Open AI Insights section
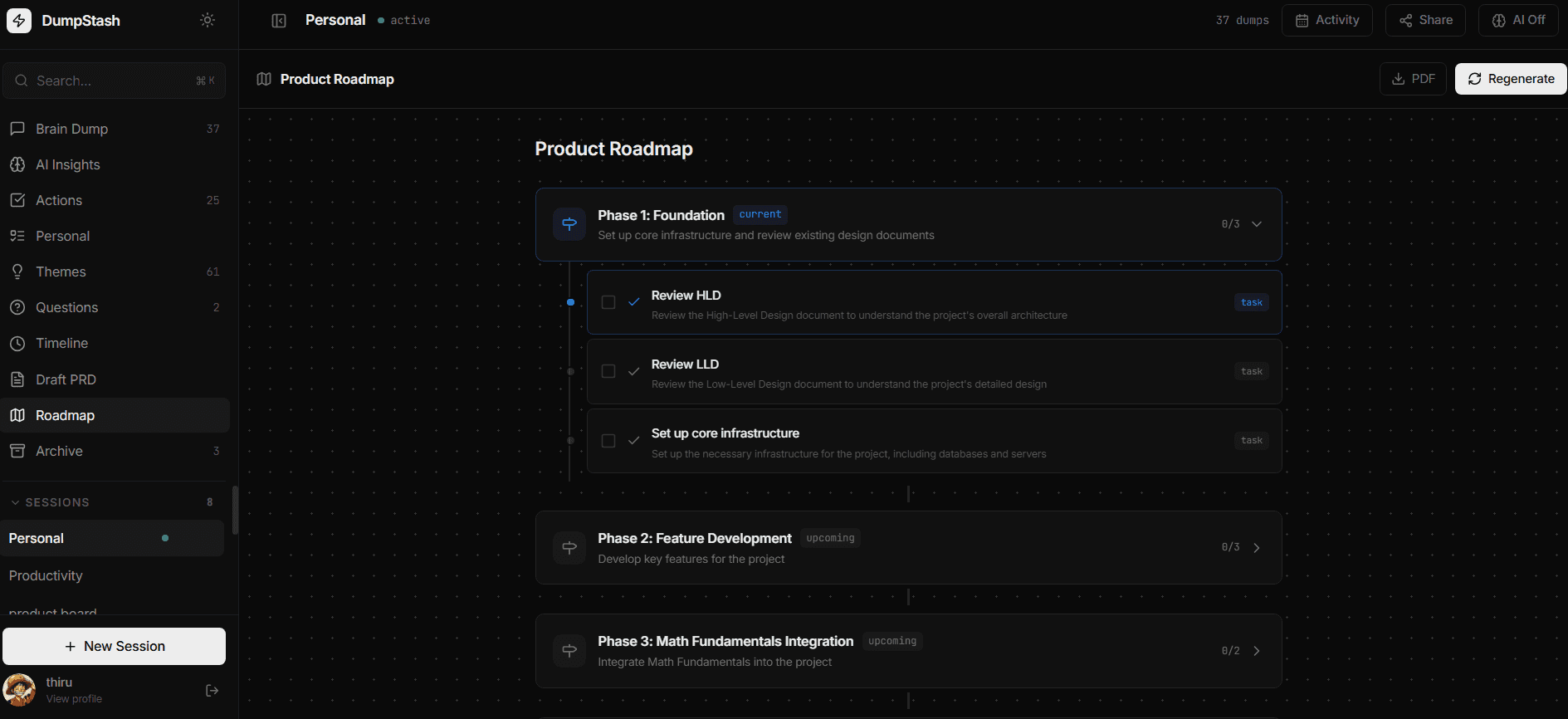This screenshot has width=1568, height=719. pos(115,164)
